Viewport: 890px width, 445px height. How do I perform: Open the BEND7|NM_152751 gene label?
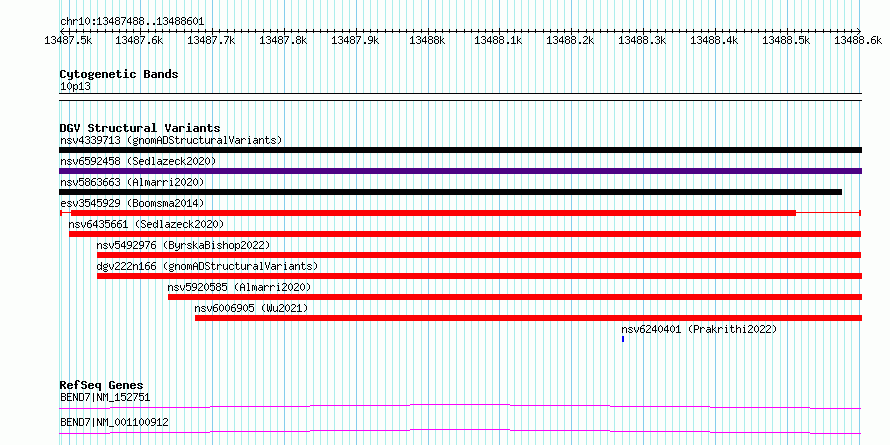pyautogui.click(x=104, y=397)
